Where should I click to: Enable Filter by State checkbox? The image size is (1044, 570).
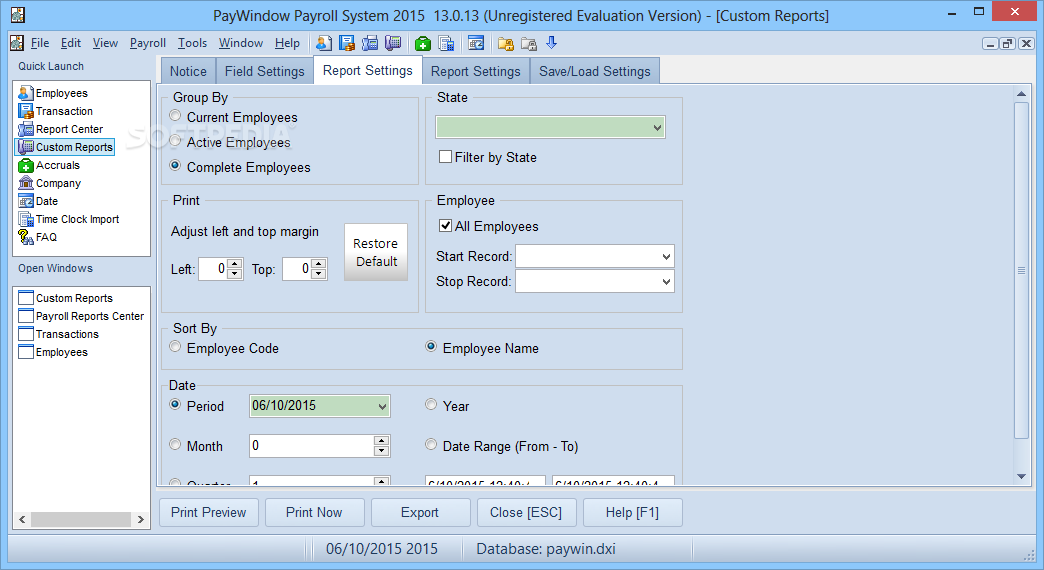click(445, 157)
